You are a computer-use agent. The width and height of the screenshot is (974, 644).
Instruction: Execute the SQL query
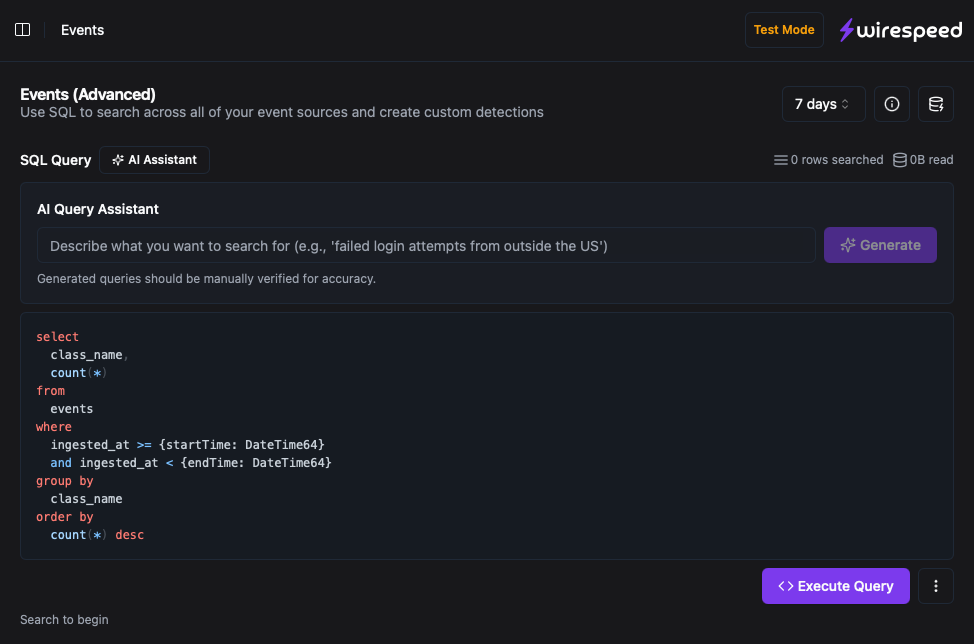click(x=835, y=585)
